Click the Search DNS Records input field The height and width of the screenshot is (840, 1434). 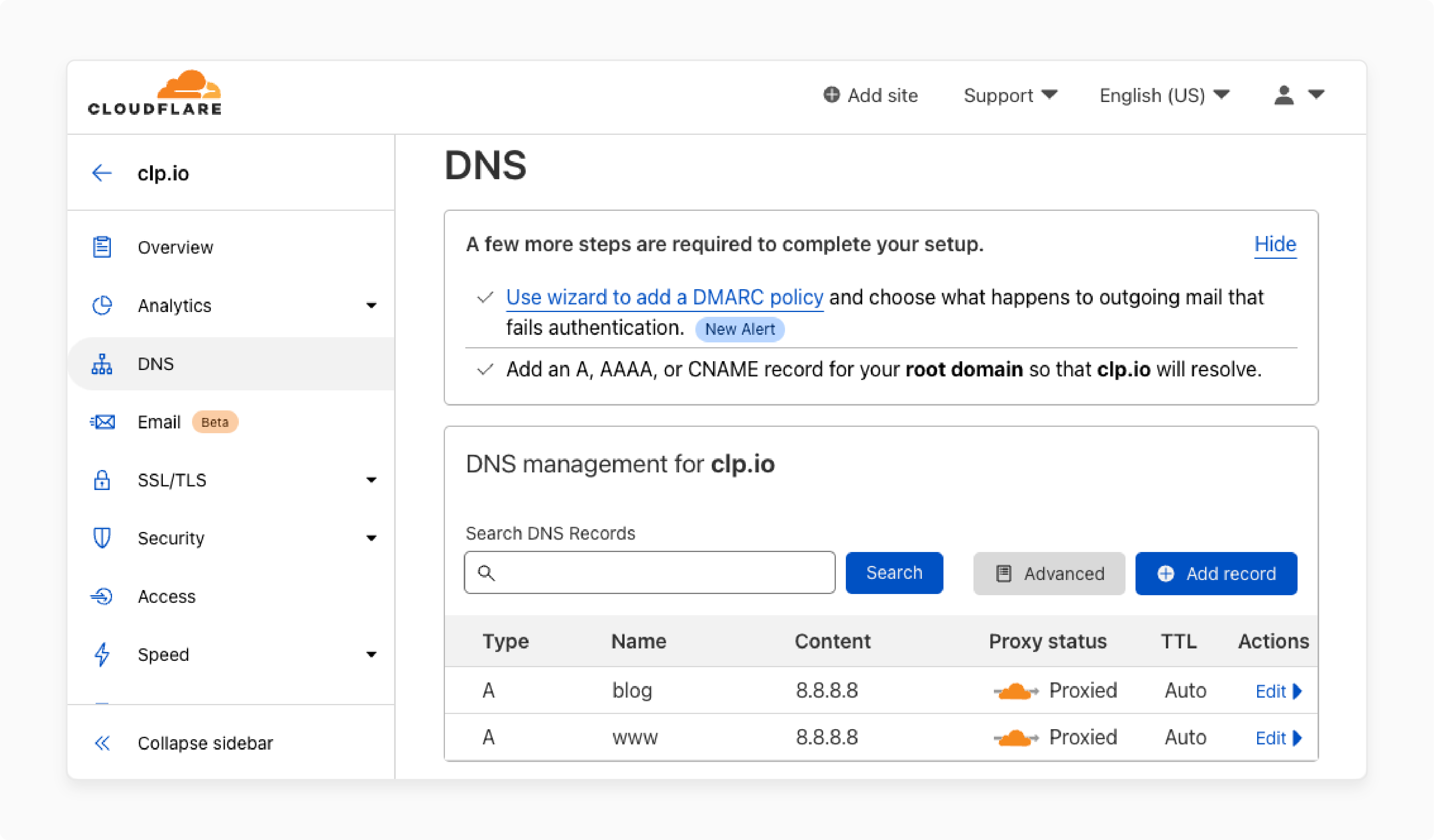(x=650, y=572)
